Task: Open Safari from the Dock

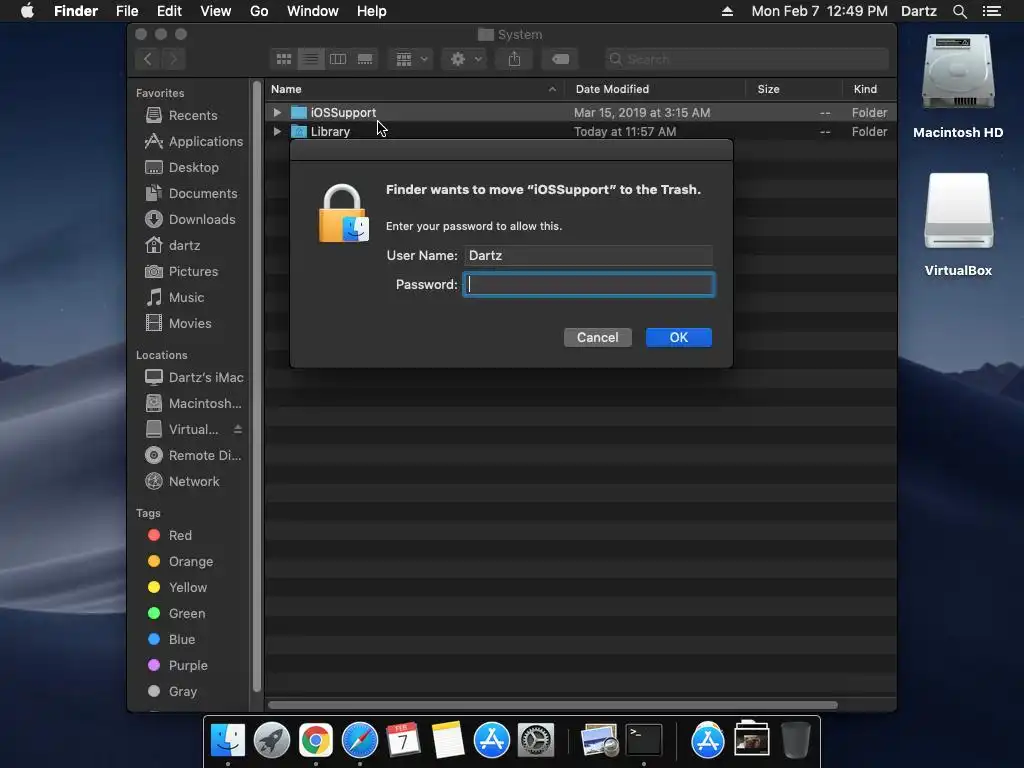Action: [360, 741]
